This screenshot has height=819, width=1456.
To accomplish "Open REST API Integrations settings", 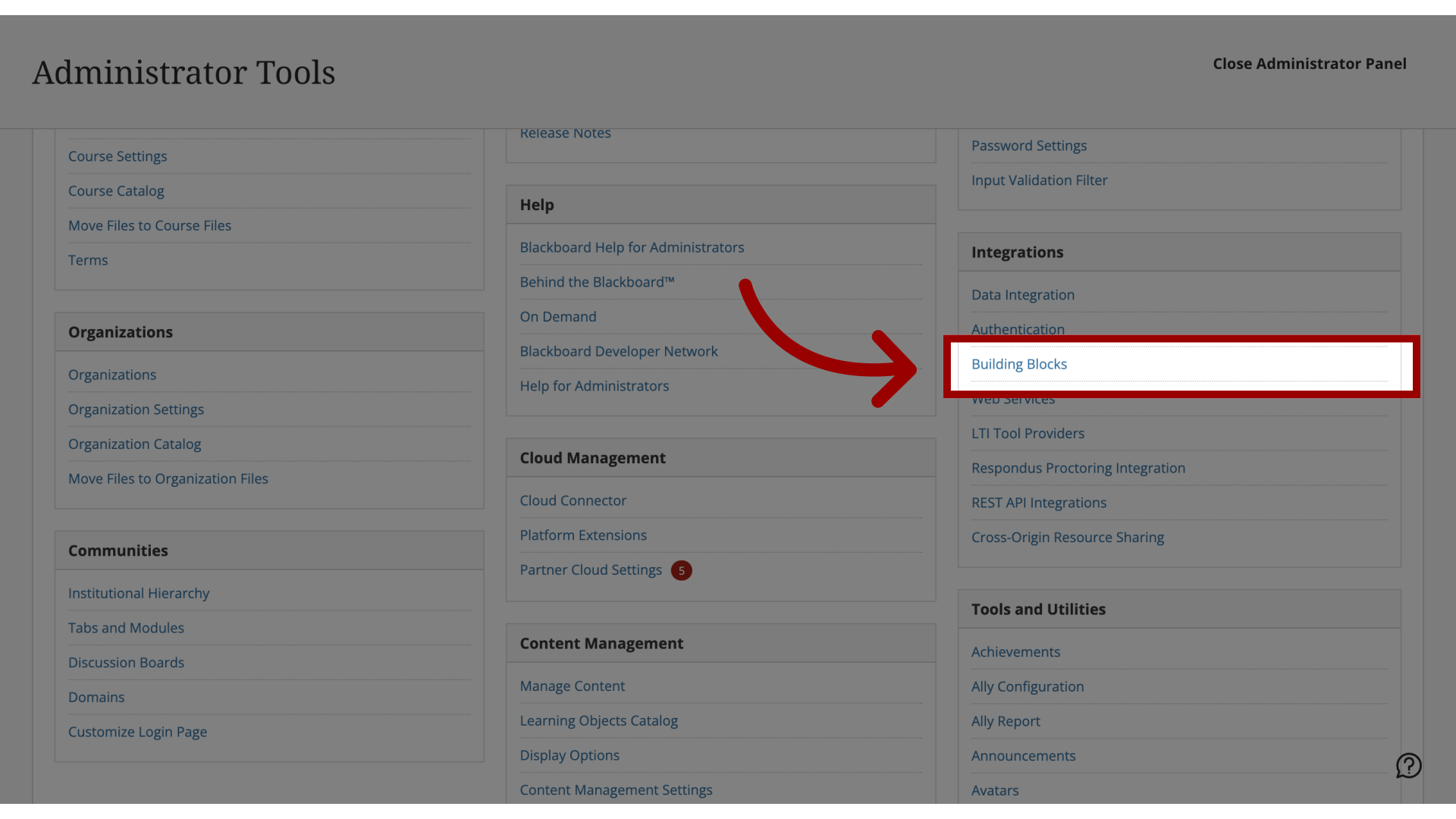I will [1038, 502].
